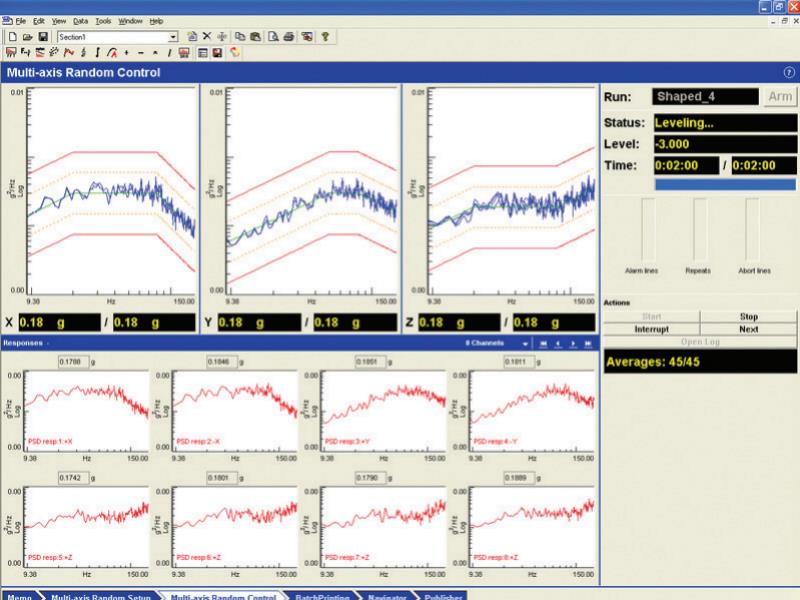Jump to first response channel page

click(x=543, y=343)
